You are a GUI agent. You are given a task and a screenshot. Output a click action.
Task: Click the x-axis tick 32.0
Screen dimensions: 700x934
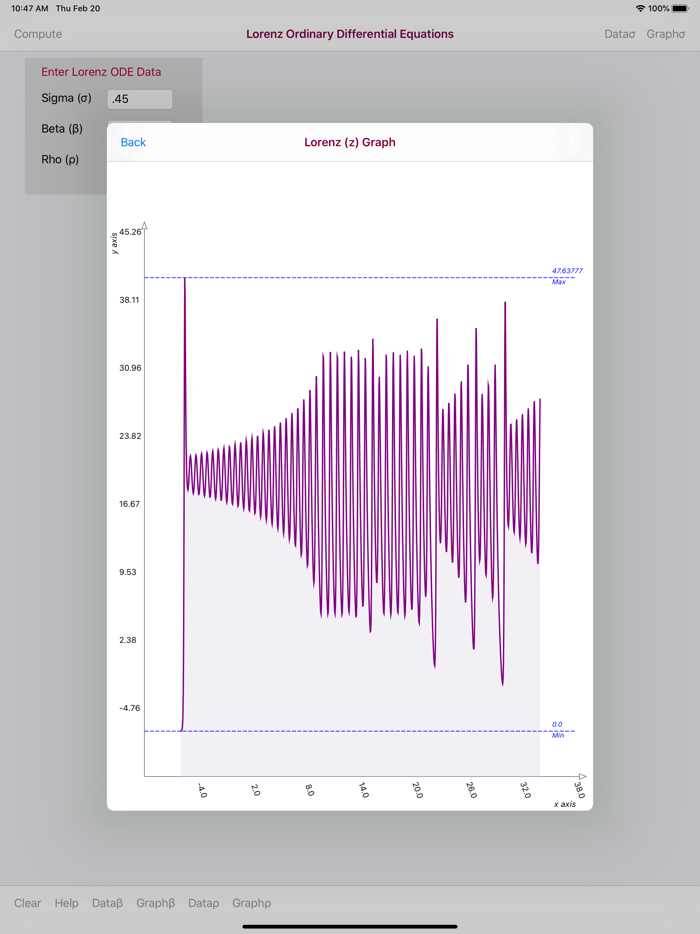tap(525, 790)
